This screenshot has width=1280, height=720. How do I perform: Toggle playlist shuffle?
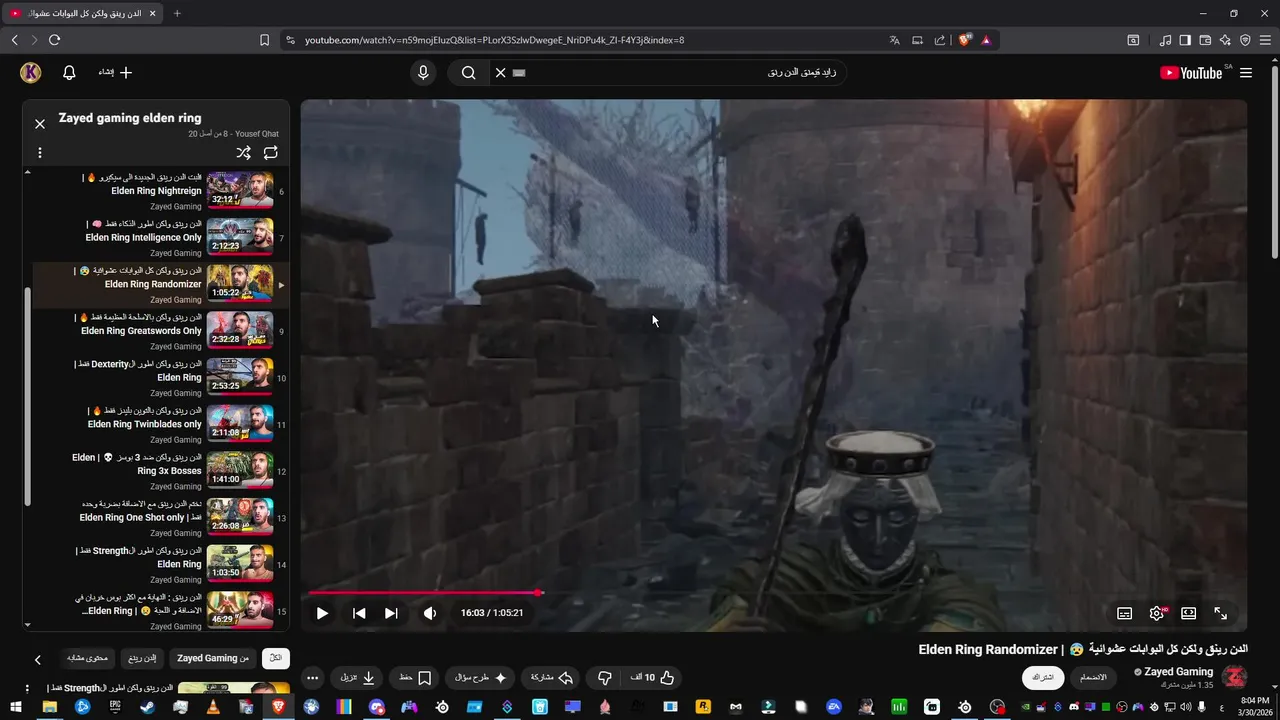[x=243, y=153]
